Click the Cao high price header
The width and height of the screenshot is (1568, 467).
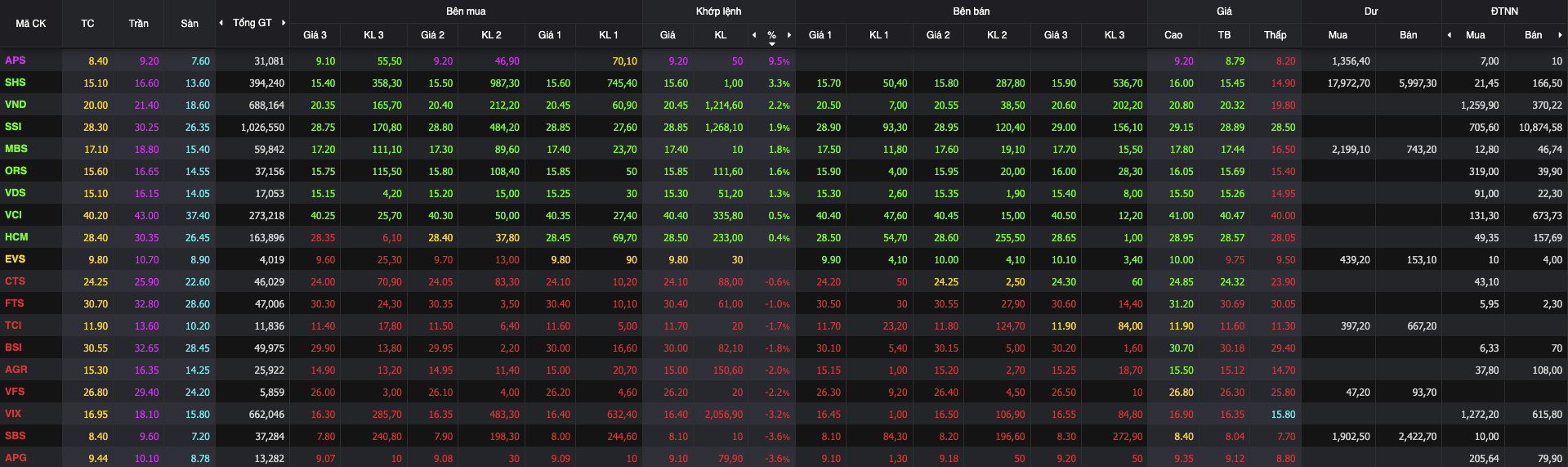click(x=1173, y=35)
